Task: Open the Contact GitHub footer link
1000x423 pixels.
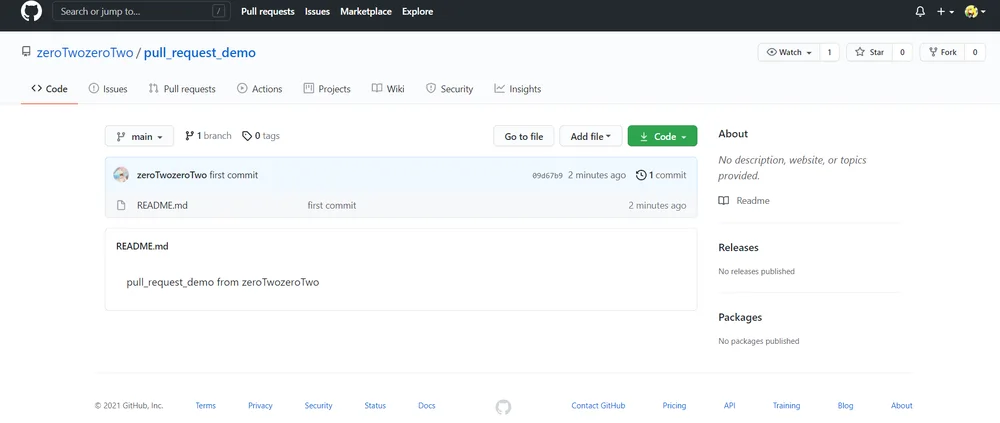Action: pos(598,406)
